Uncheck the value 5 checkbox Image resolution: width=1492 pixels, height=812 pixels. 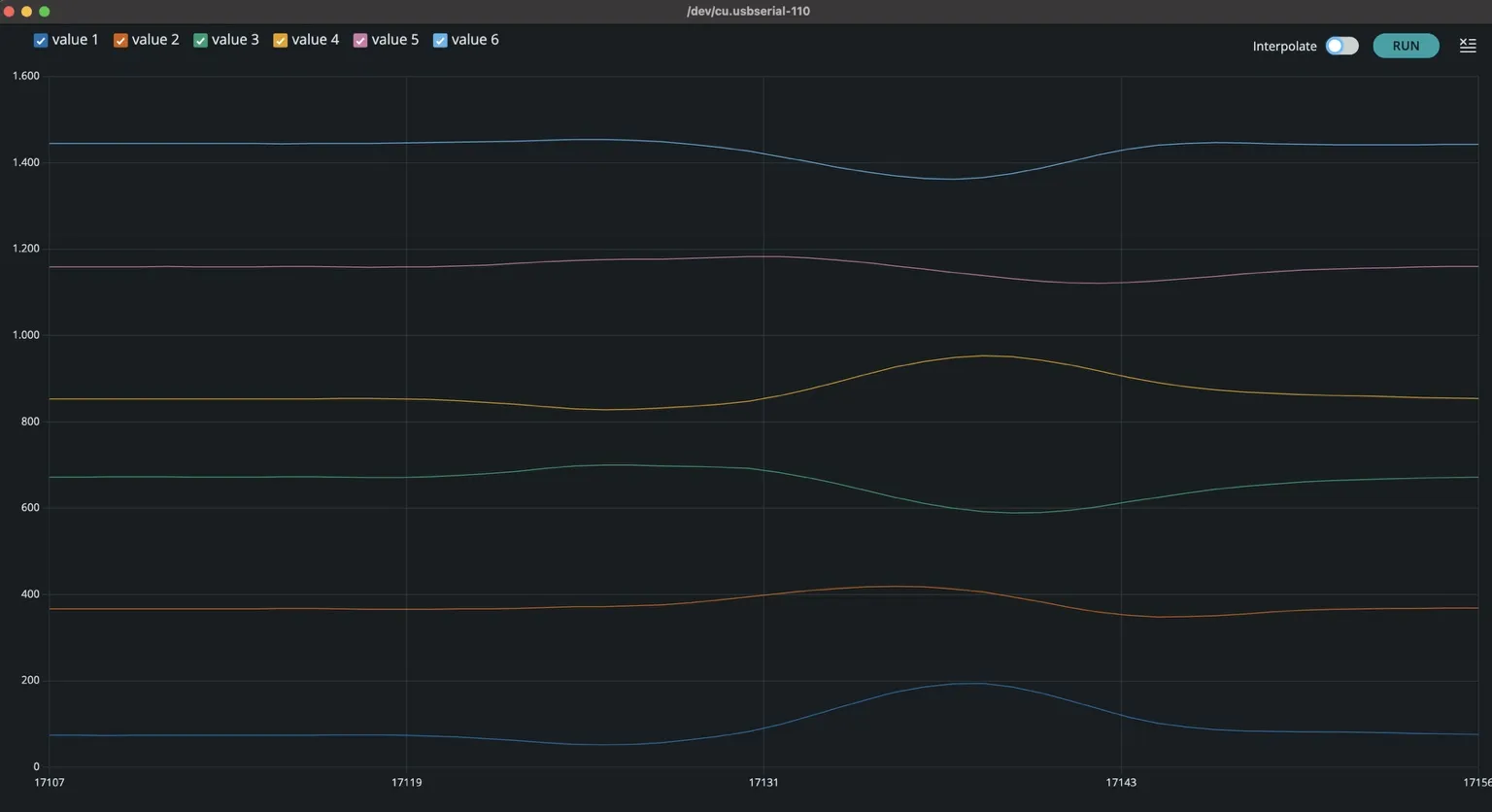[360, 41]
